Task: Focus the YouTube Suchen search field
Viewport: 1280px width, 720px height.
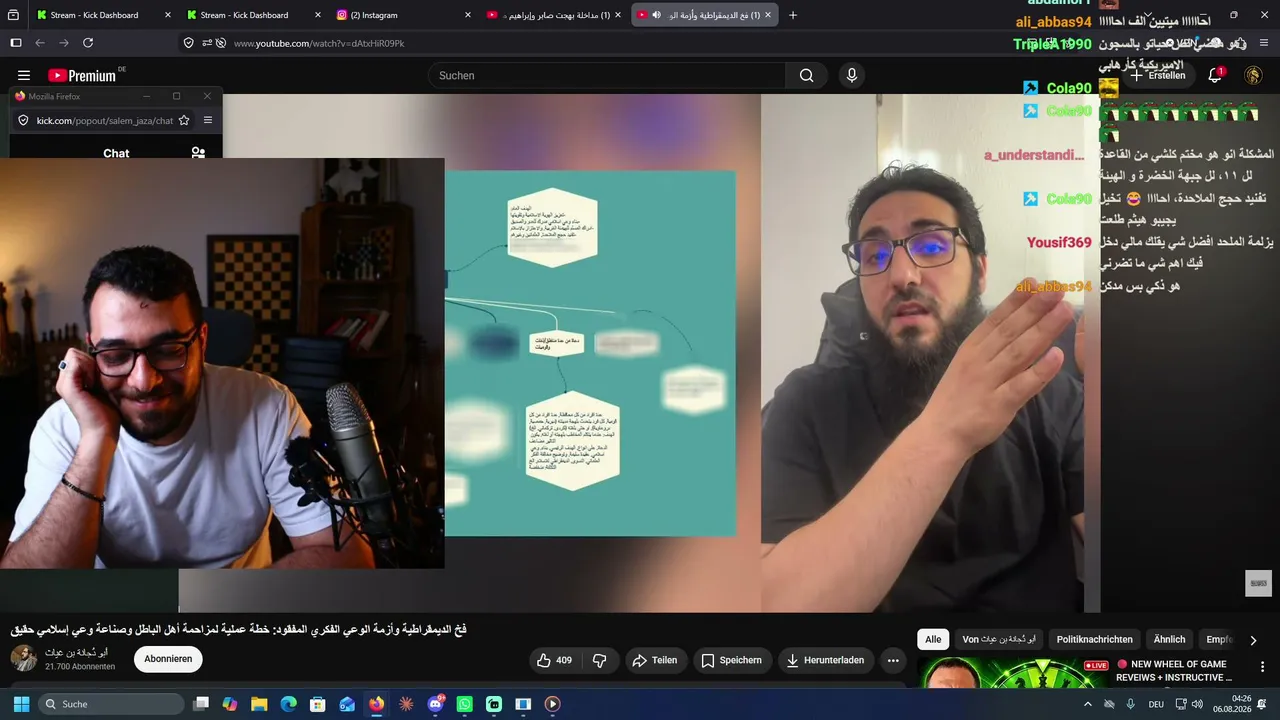Action: tap(607, 75)
